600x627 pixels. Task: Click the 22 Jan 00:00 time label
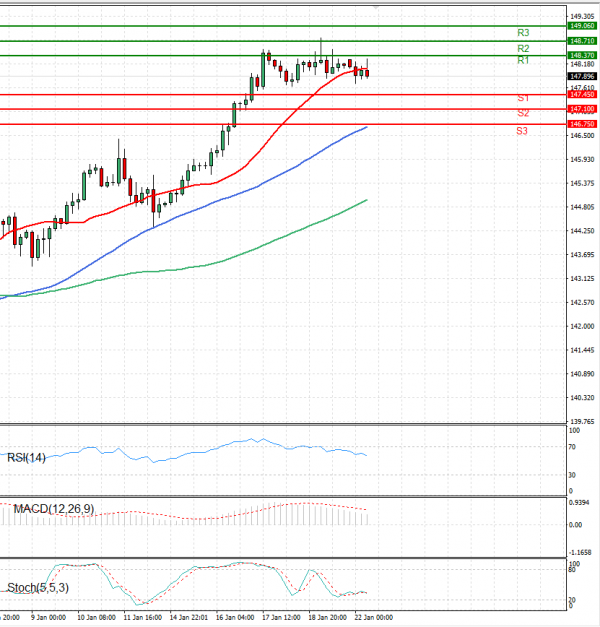(374, 618)
